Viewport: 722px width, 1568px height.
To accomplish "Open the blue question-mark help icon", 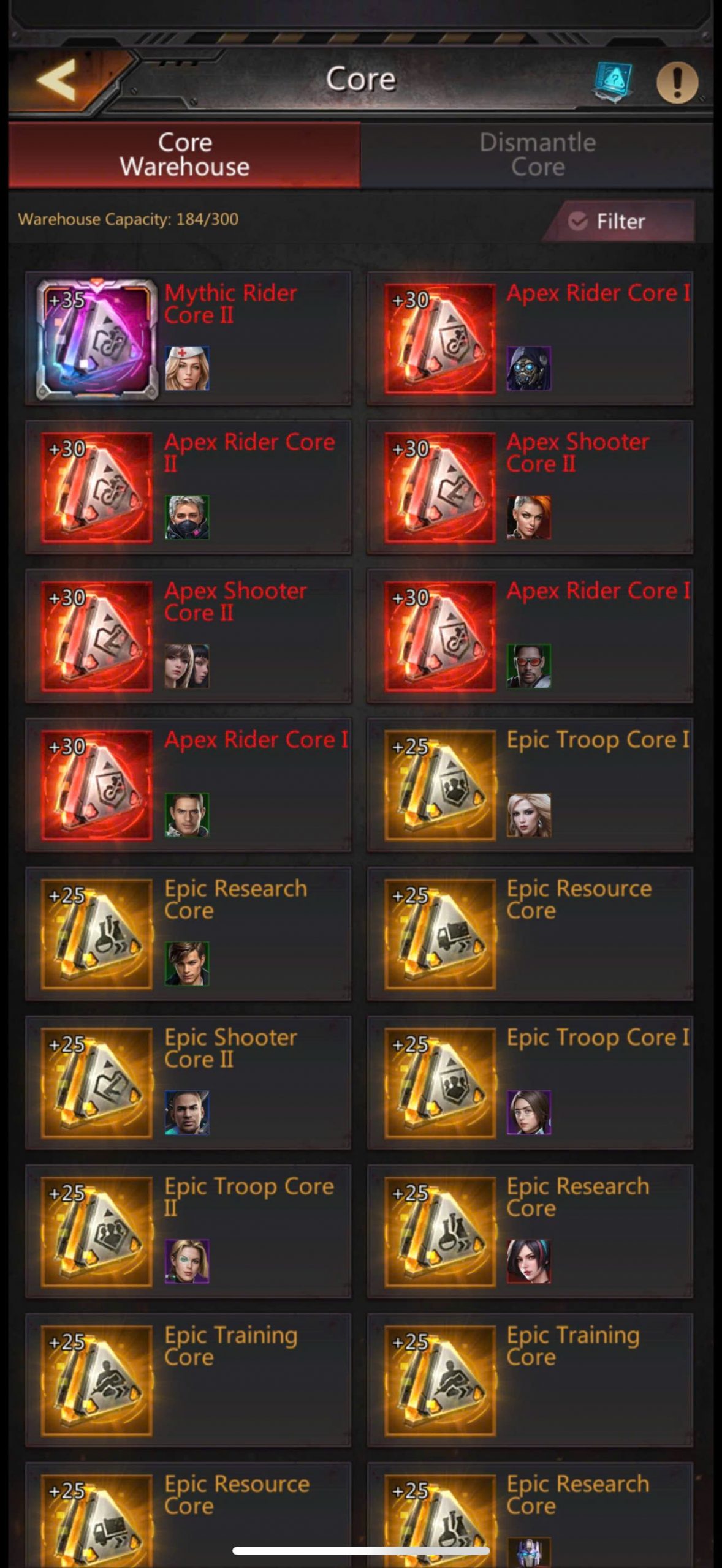I will [612, 81].
